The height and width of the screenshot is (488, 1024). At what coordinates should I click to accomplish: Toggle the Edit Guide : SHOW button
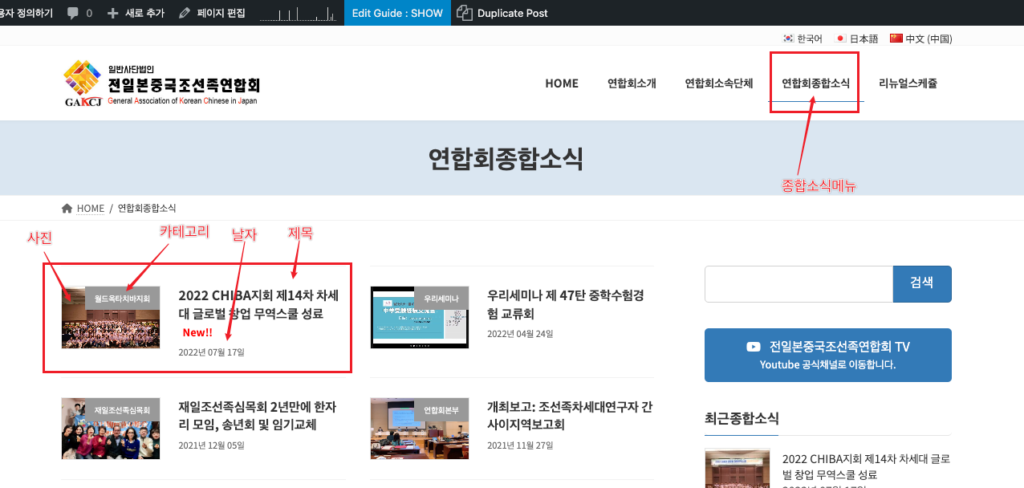pyautogui.click(x=399, y=13)
